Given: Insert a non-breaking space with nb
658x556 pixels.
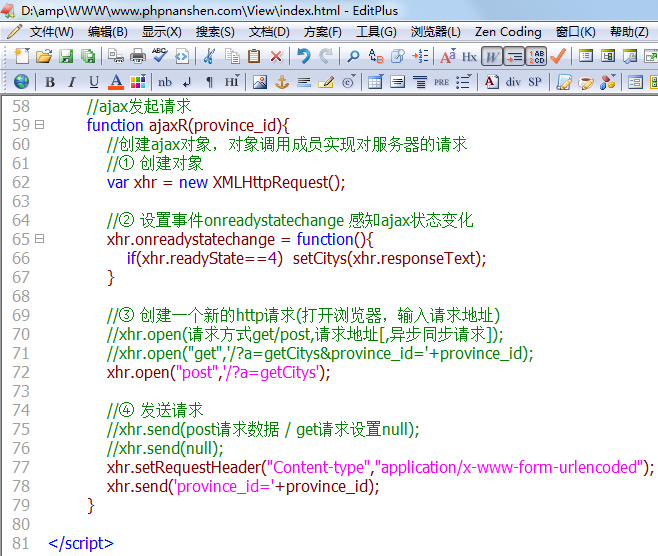Looking at the screenshot, I should (x=164, y=82).
